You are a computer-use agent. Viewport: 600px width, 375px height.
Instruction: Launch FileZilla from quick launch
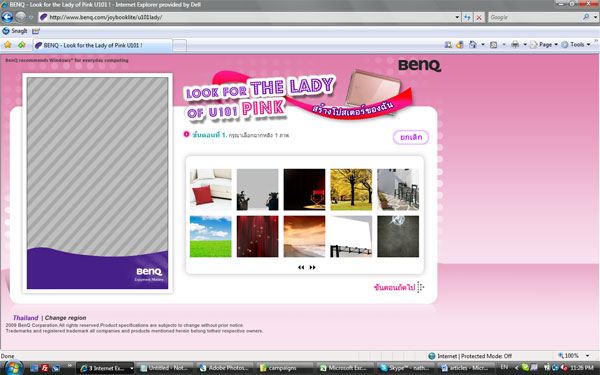click(x=45, y=368)
